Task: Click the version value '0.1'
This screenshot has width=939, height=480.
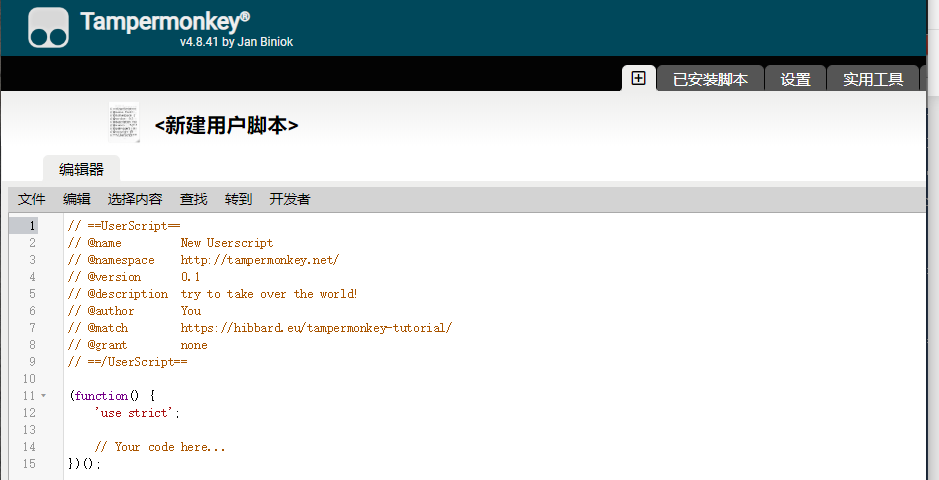Action: pyautogui.click(x=190, y=277)
